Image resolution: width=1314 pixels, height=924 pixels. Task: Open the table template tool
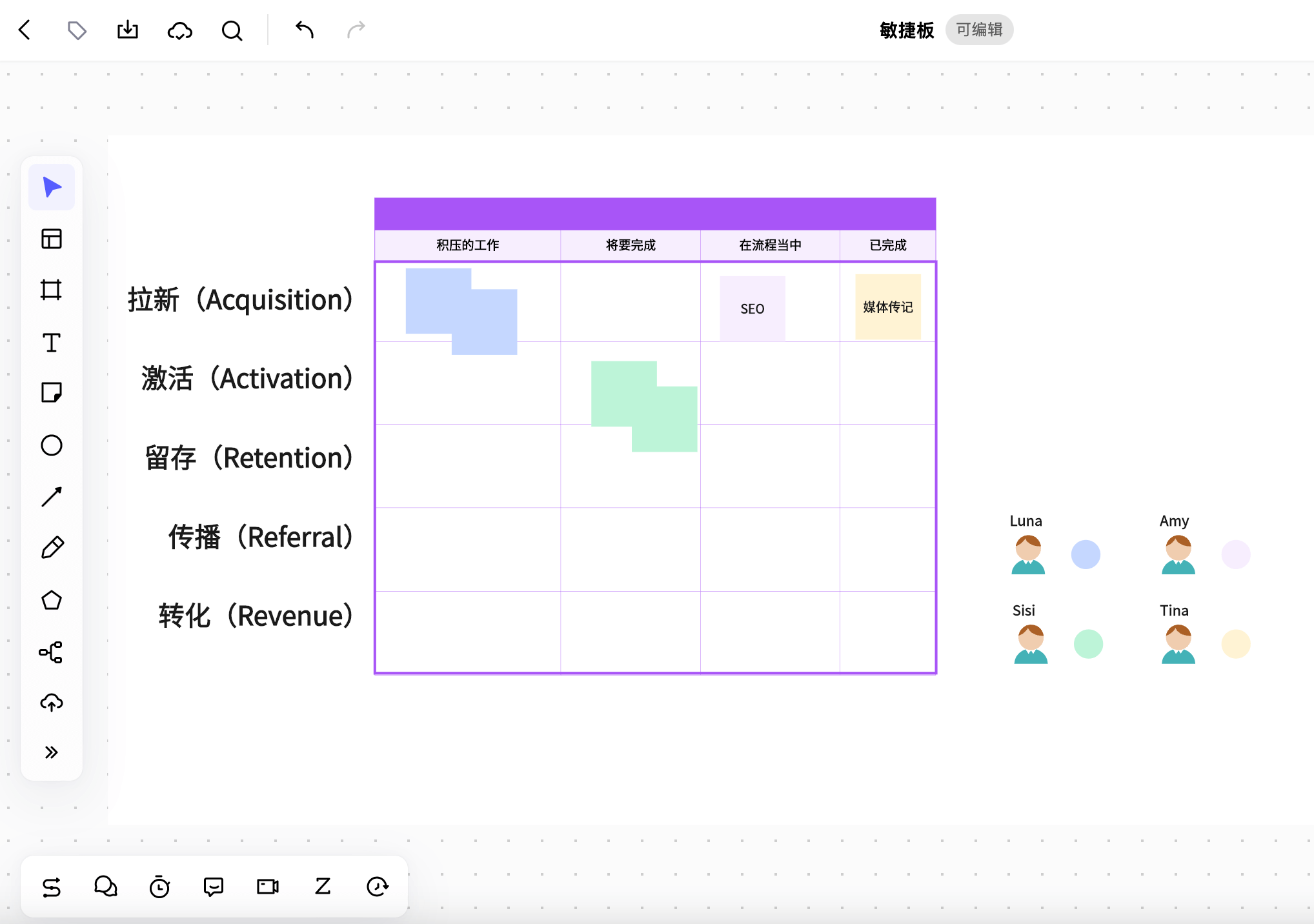(52, 239)
